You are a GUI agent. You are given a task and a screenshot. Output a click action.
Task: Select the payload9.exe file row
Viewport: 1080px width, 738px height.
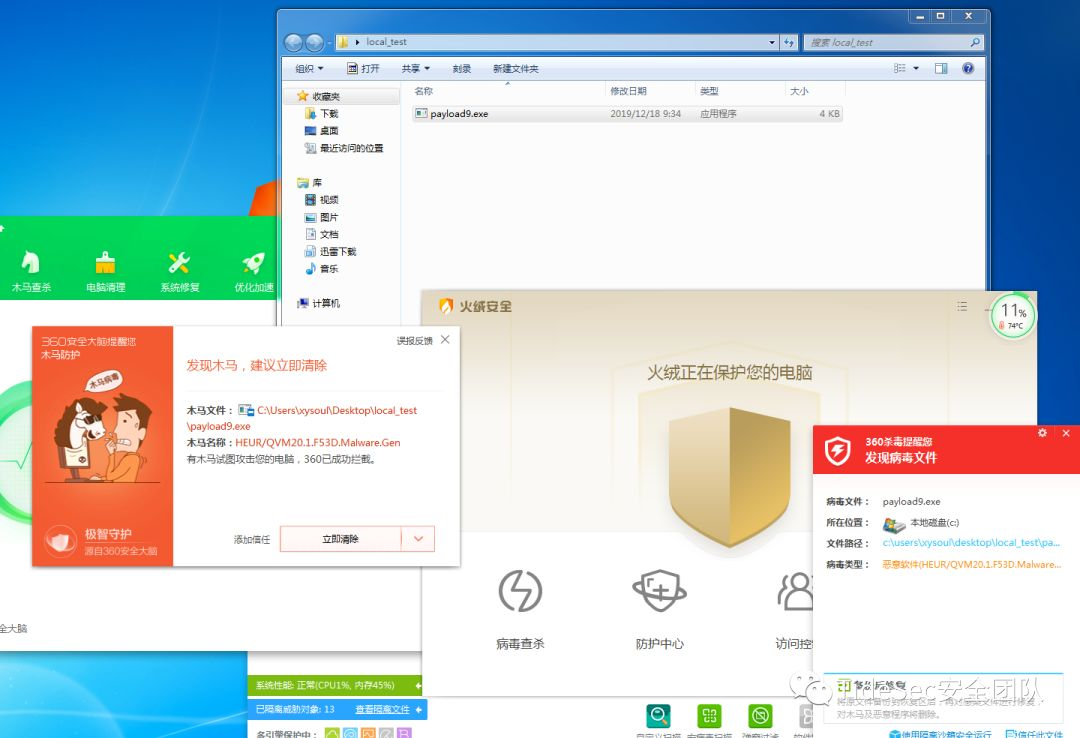click(627, 114)
